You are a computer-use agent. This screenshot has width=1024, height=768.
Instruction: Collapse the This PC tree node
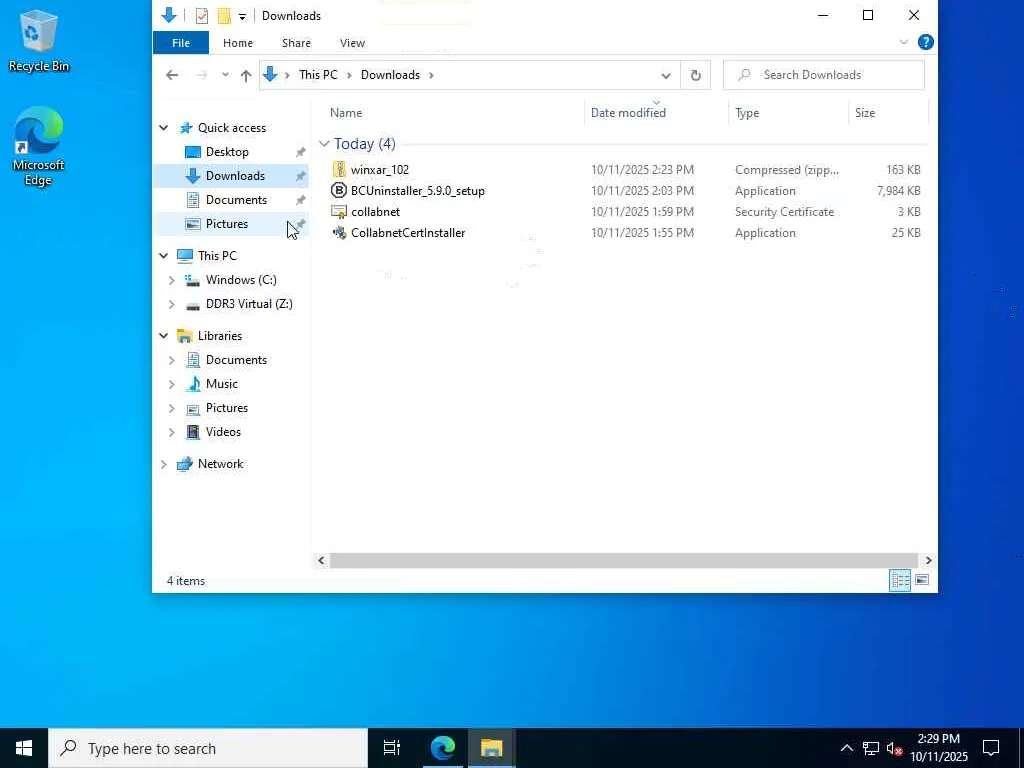point(163,256)
